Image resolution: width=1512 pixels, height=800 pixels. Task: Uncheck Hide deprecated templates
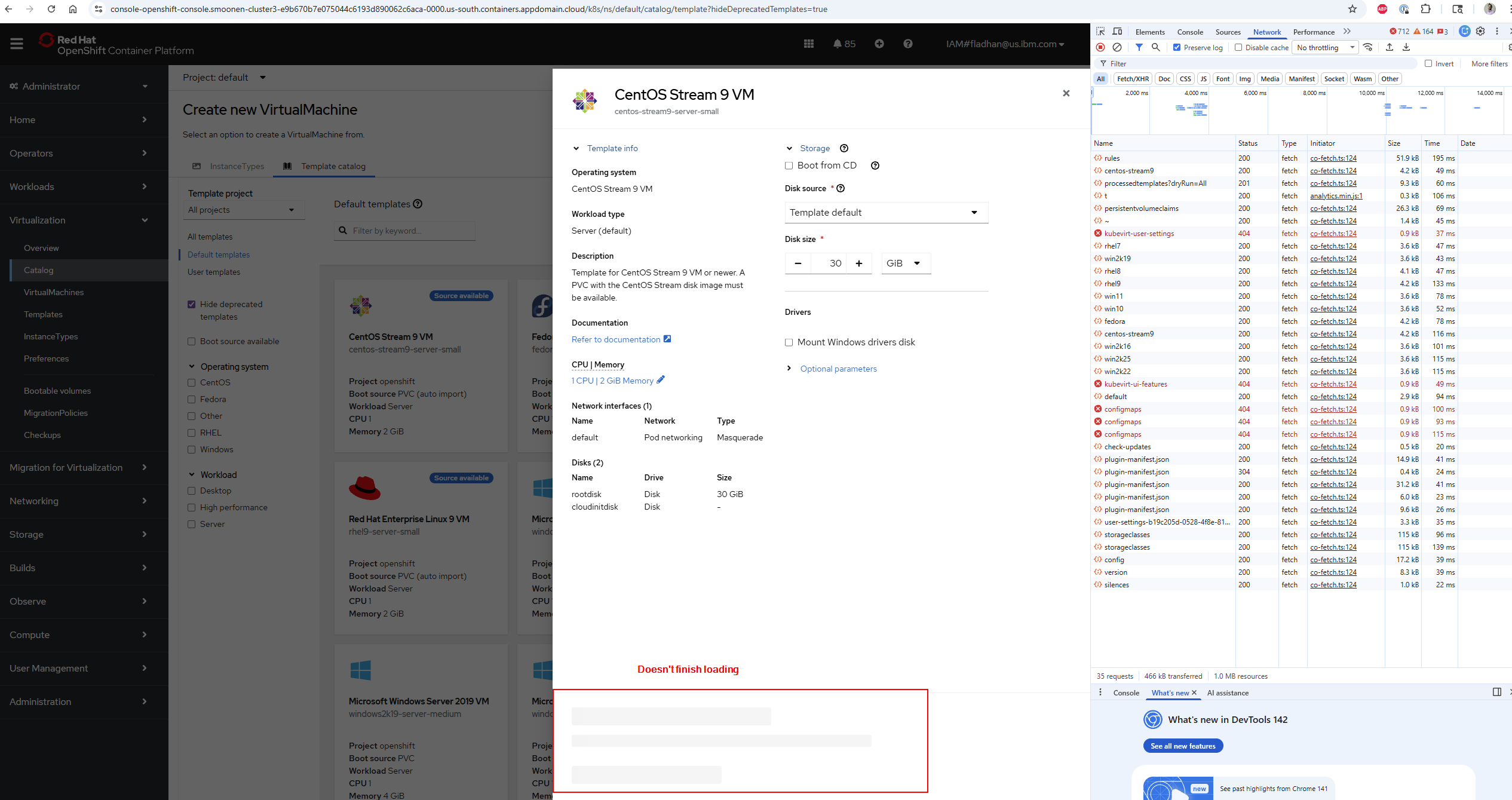coord(192,304)
